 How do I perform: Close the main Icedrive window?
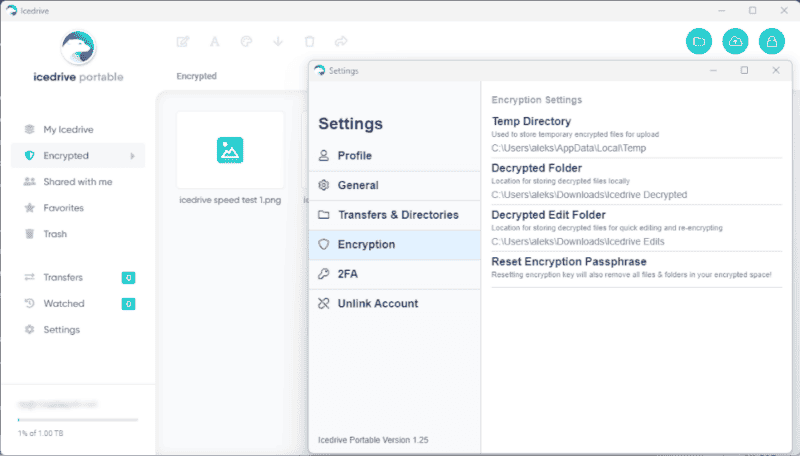pos(784,10)
